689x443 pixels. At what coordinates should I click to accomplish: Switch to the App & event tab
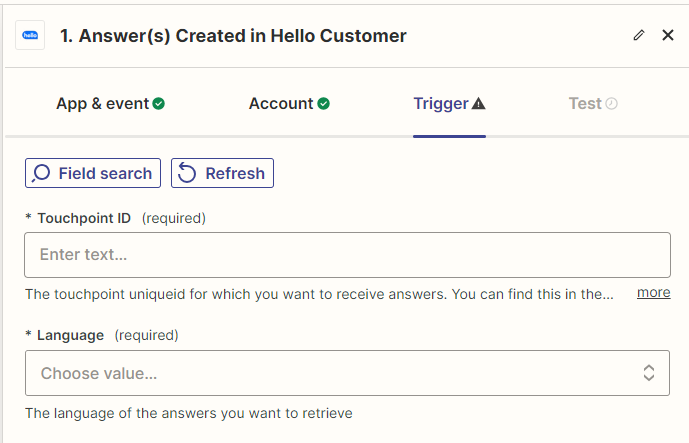(102, 103)
